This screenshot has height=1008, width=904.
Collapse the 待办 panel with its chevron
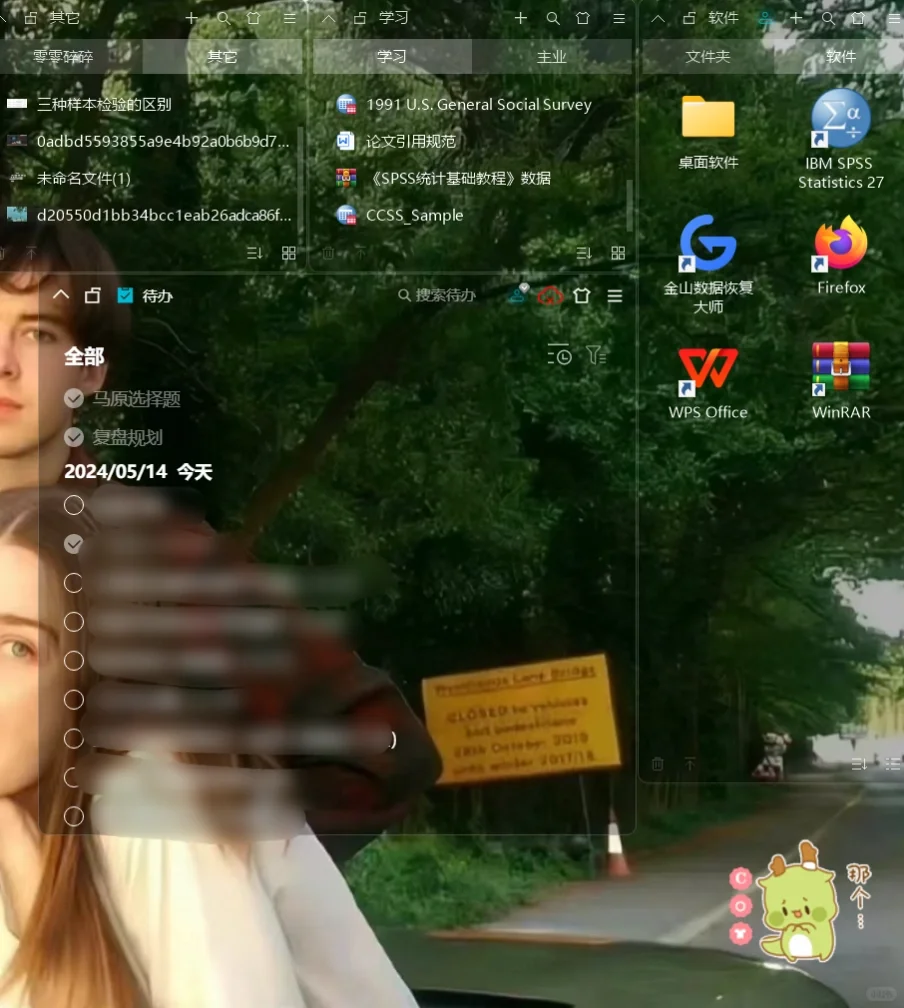point(61,295)
